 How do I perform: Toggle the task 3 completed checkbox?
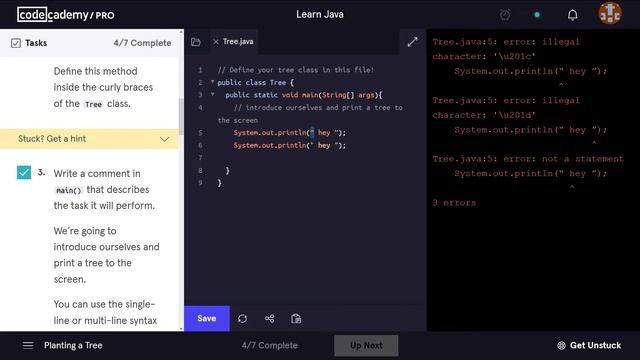pyautogui.click(x=24, y=172)
